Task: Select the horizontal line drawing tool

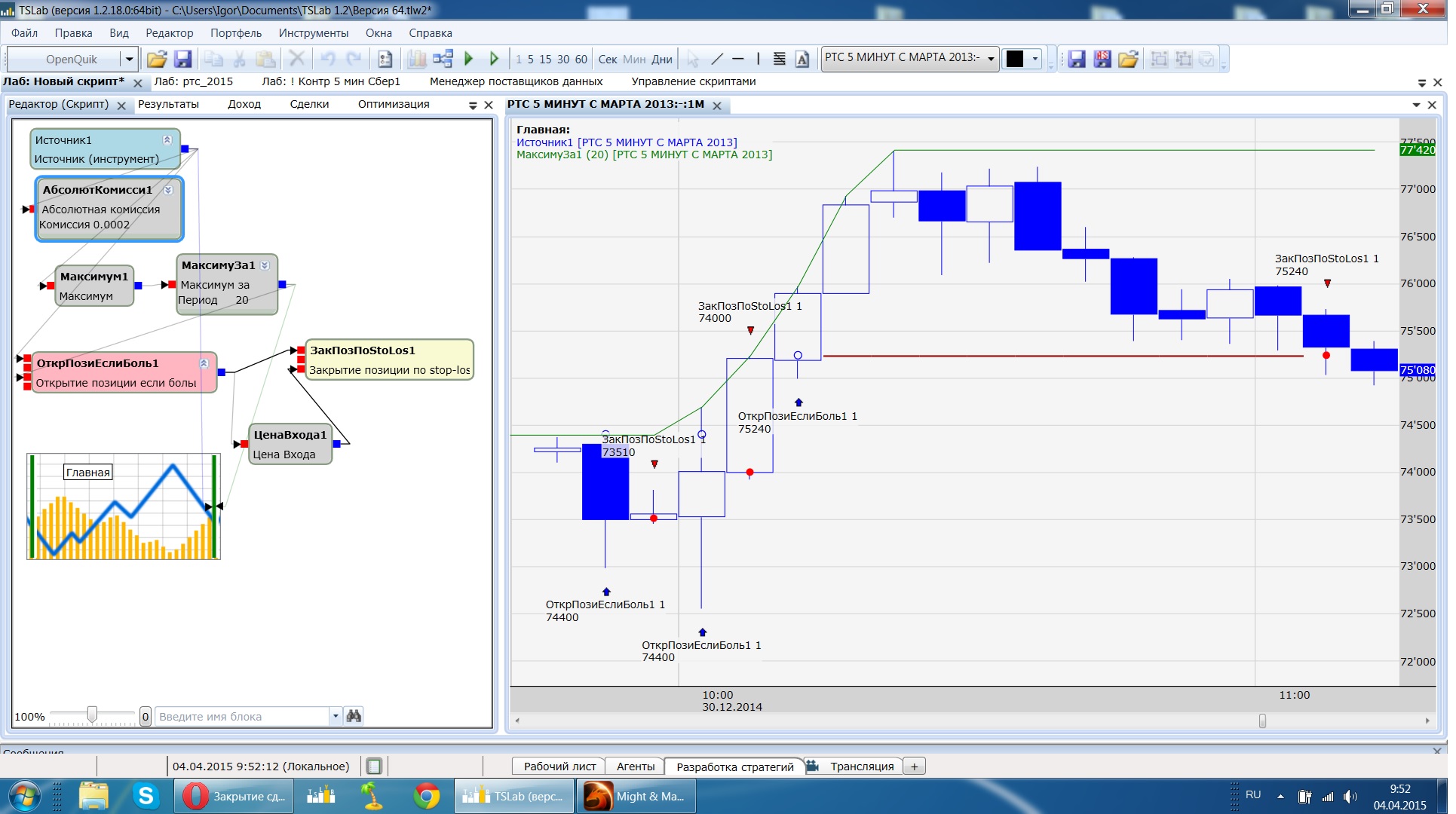Action: coord(738,59)
